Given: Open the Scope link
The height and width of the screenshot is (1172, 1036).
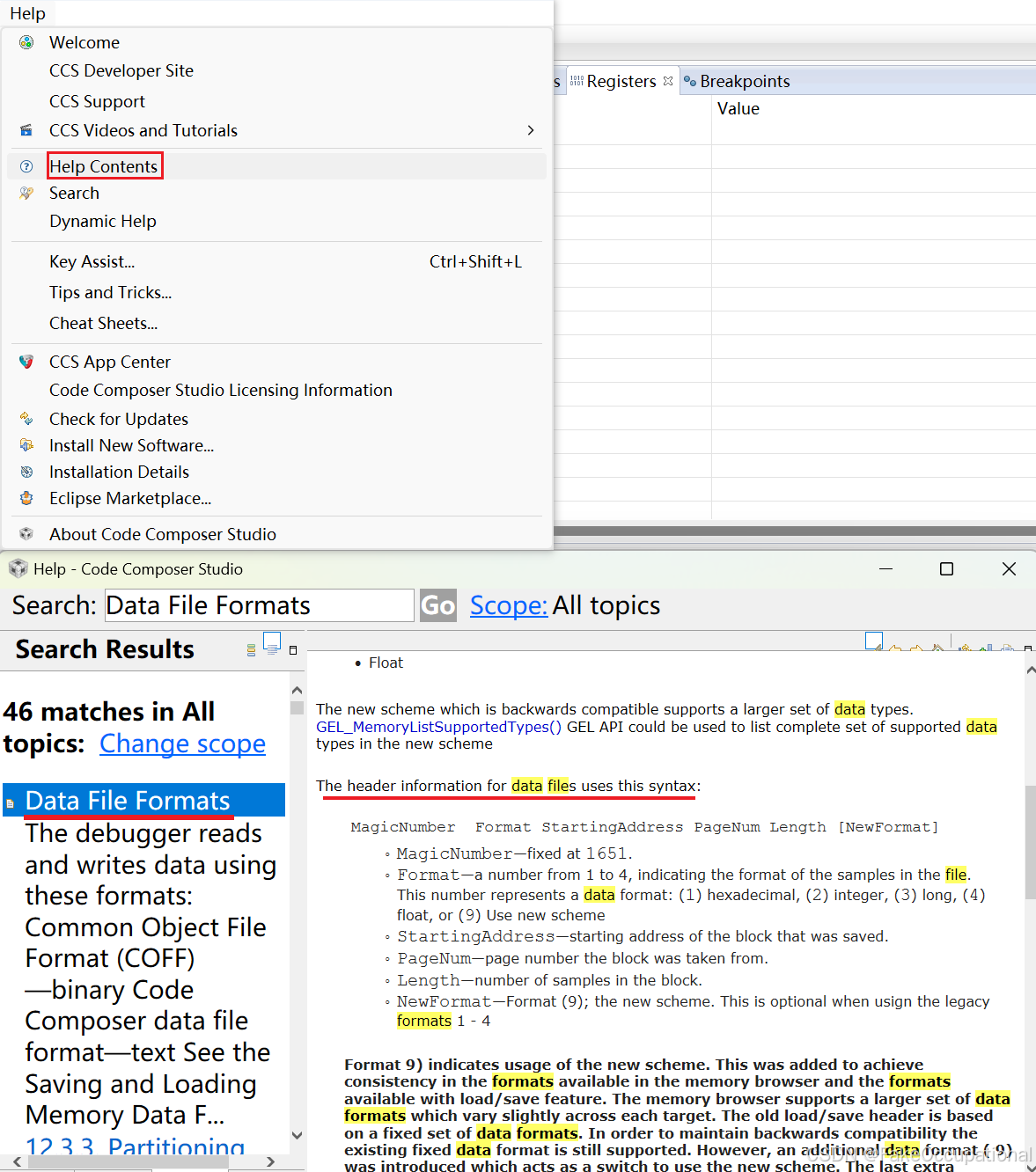Looking at the screenshot, I should pos(509,605).
